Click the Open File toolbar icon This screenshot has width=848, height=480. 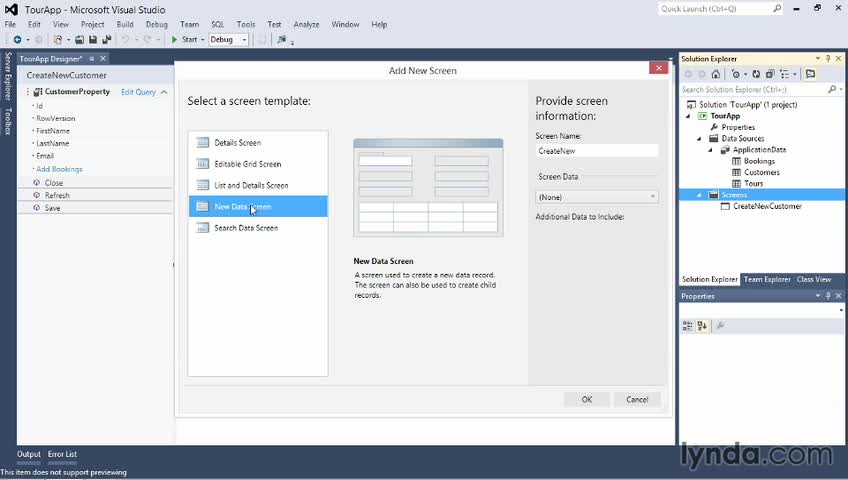click(80, 39)
